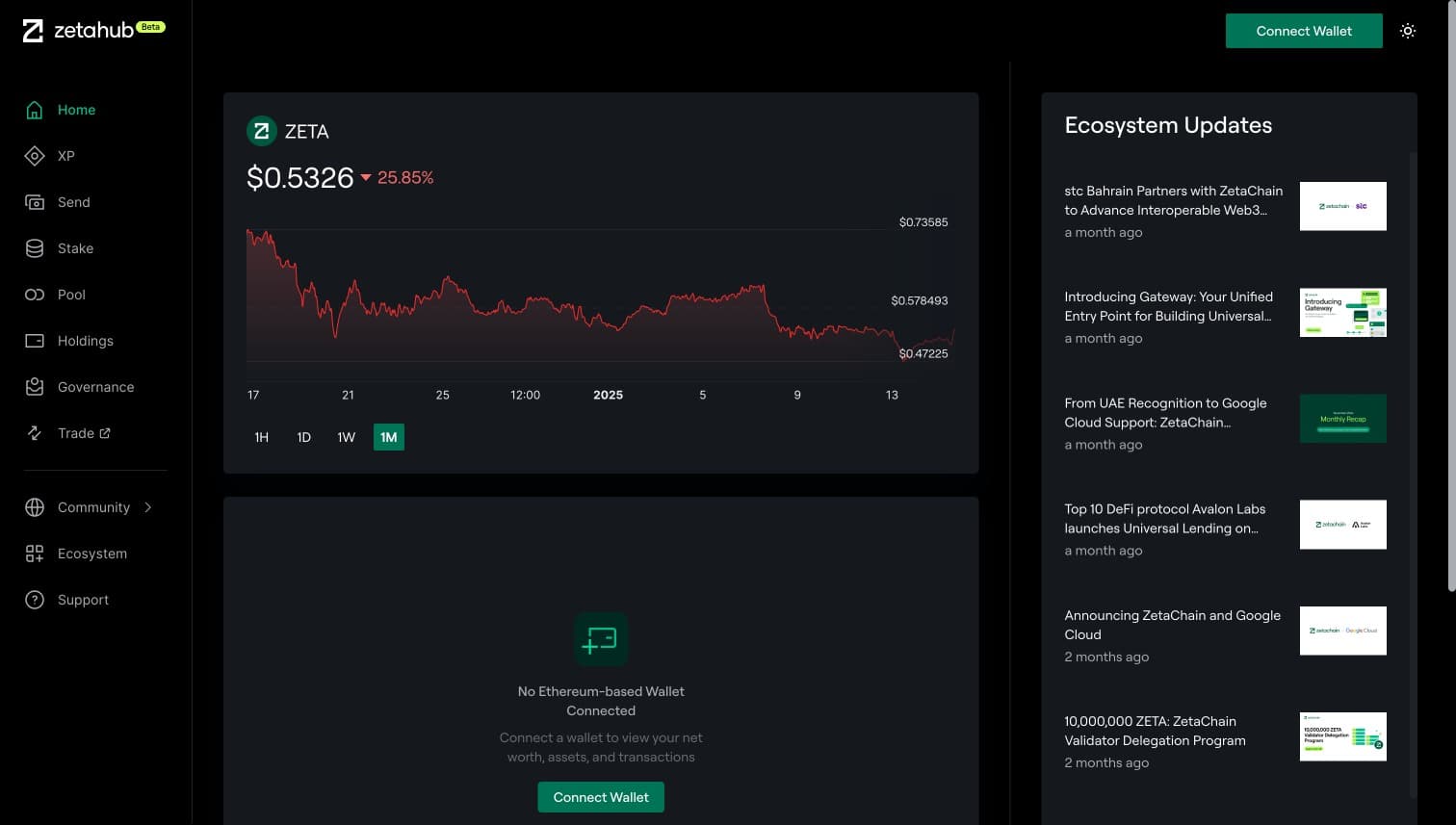Click the ZetaHub logo icon
This screenshot has width=1456, height=825.
33,31
